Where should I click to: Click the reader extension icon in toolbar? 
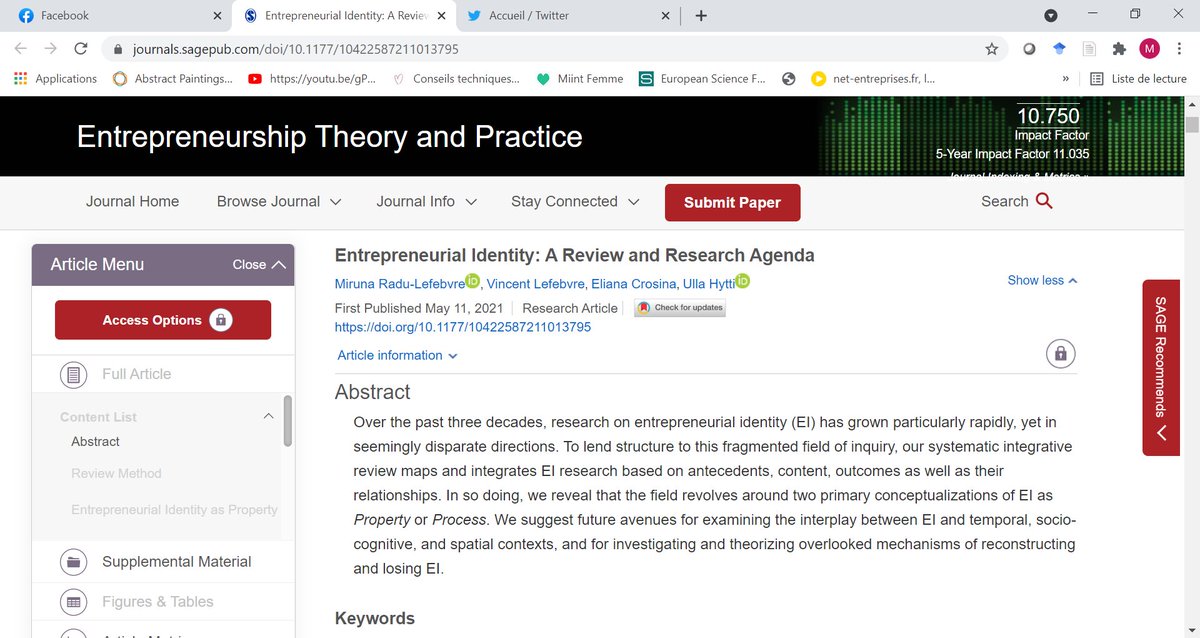(1089, 48)
